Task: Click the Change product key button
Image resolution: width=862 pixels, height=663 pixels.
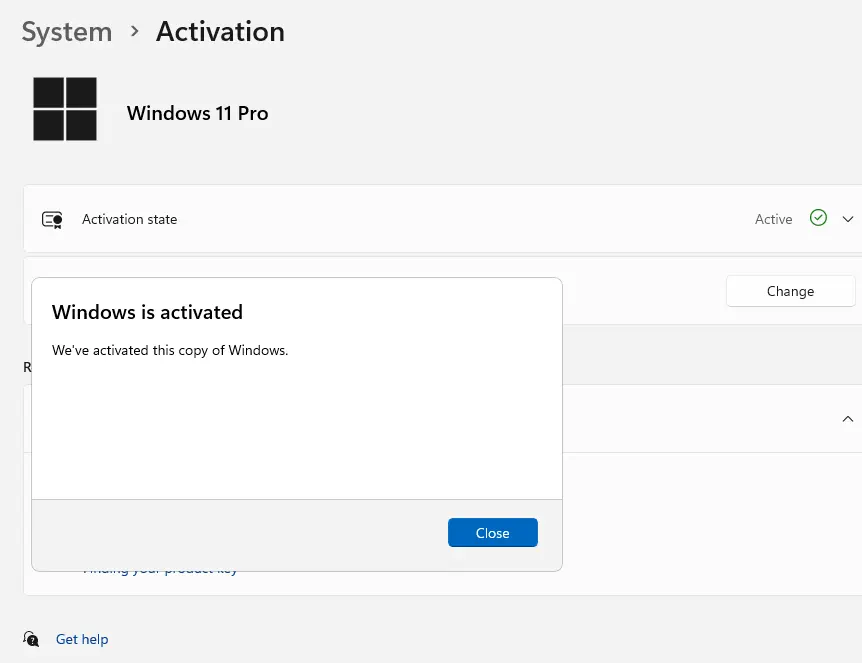Action: click(790, 291)
